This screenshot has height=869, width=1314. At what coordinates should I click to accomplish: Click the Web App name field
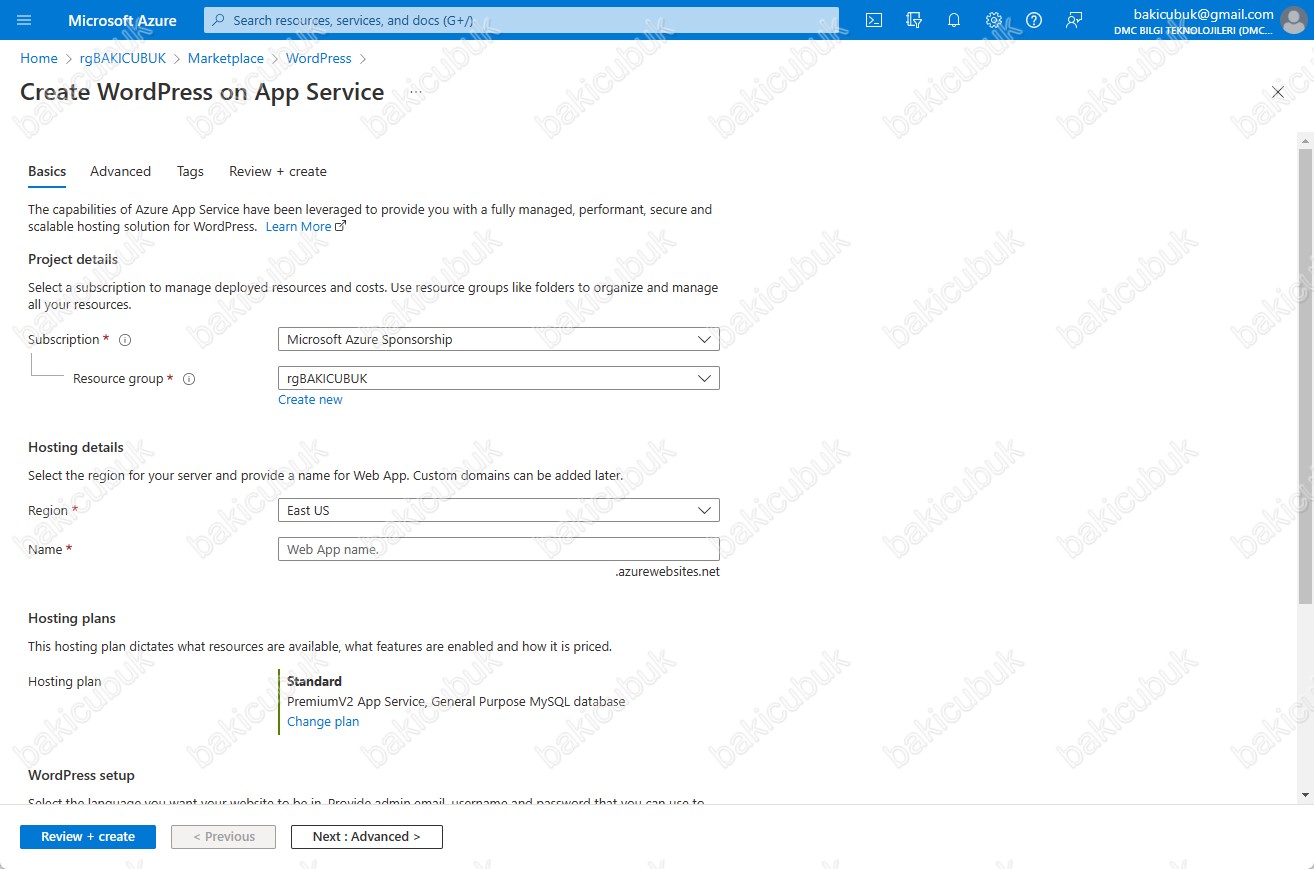point(498,549)
